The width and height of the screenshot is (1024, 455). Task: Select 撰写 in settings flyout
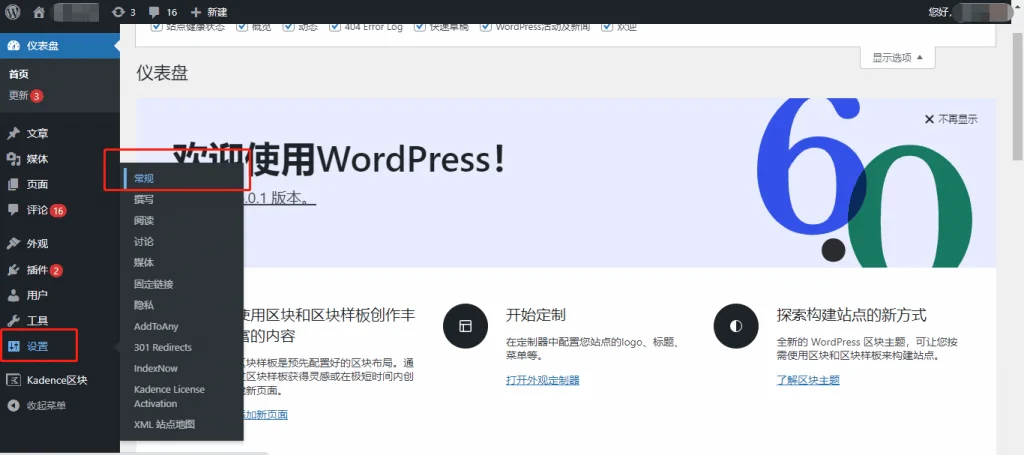click(144, 200)
